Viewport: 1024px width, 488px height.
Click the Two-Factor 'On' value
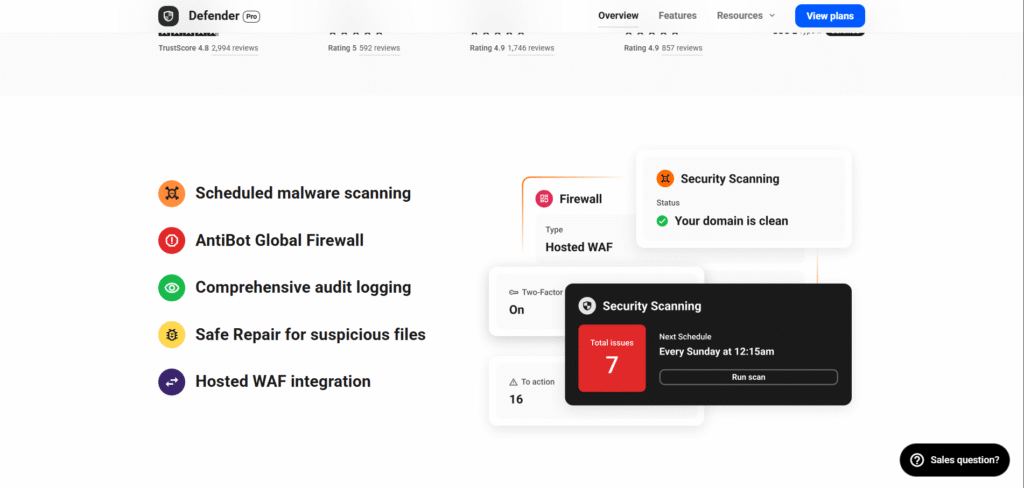click(x=517, y=310)
